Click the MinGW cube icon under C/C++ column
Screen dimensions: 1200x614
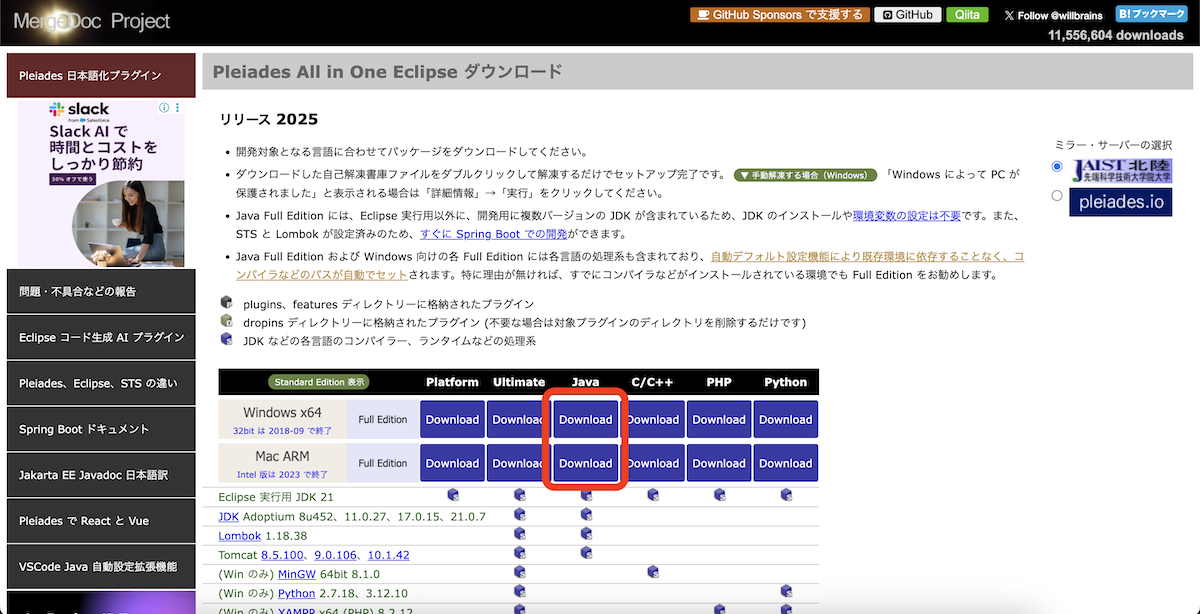pos(653,571)
